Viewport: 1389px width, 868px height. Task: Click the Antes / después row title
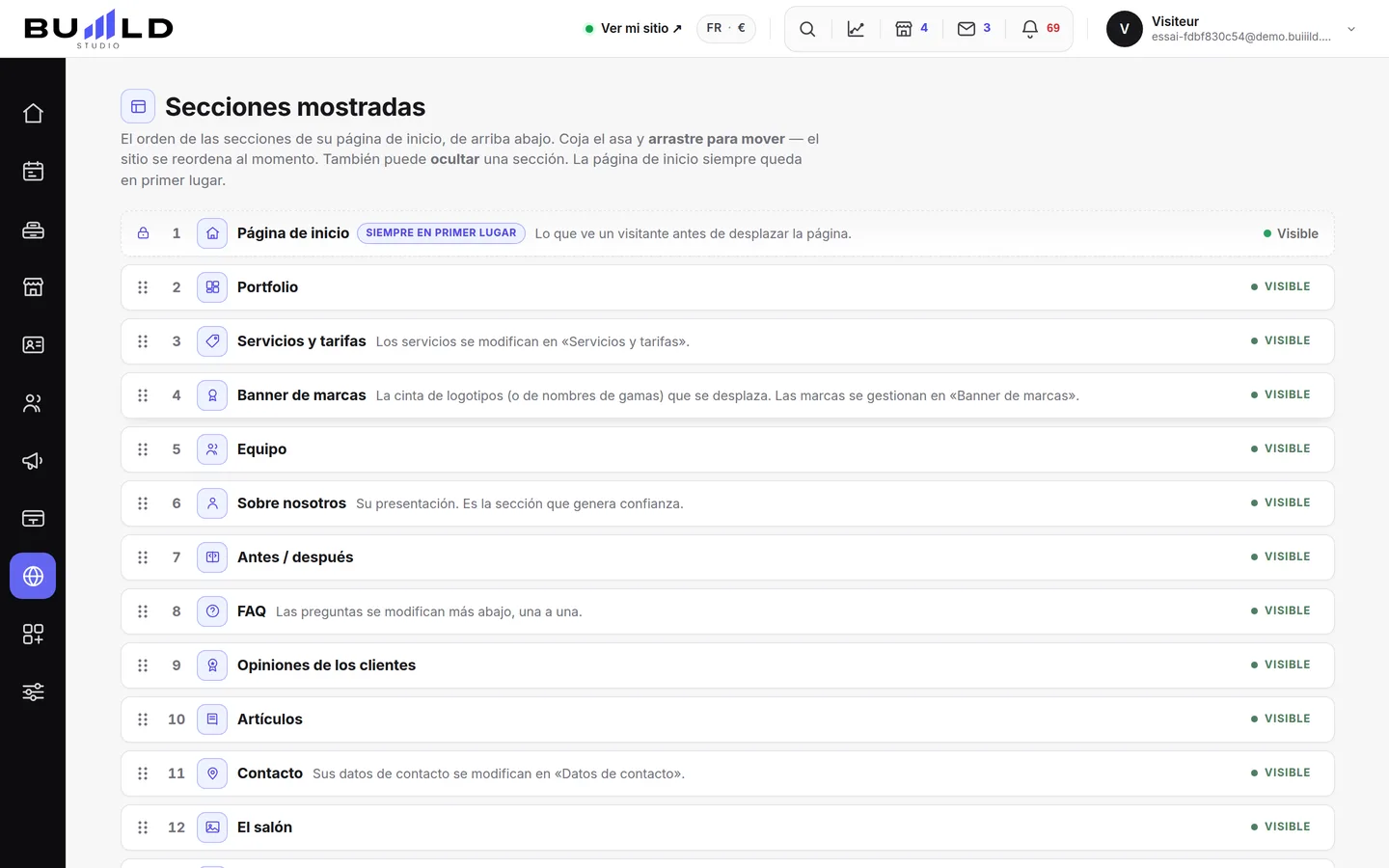(295, 557)
